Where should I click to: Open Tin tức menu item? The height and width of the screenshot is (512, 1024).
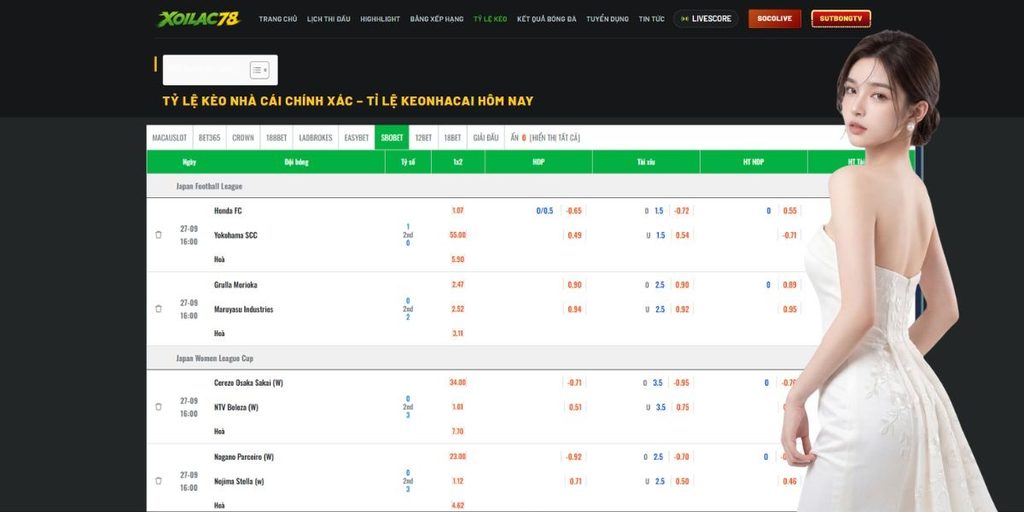coord(651,19)
